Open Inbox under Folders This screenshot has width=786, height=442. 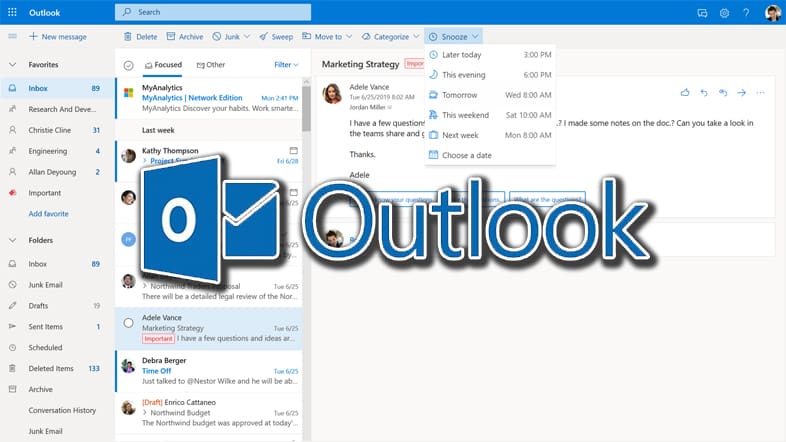click(56, 264)
